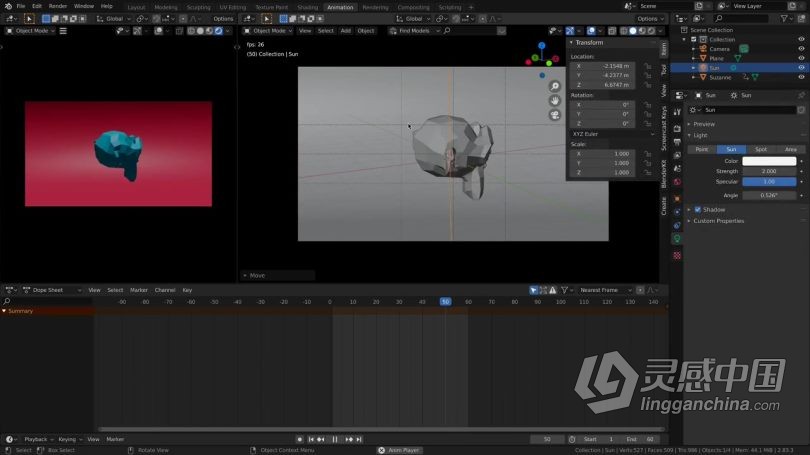Toggle visibility eye for Camera

(801, 49)
